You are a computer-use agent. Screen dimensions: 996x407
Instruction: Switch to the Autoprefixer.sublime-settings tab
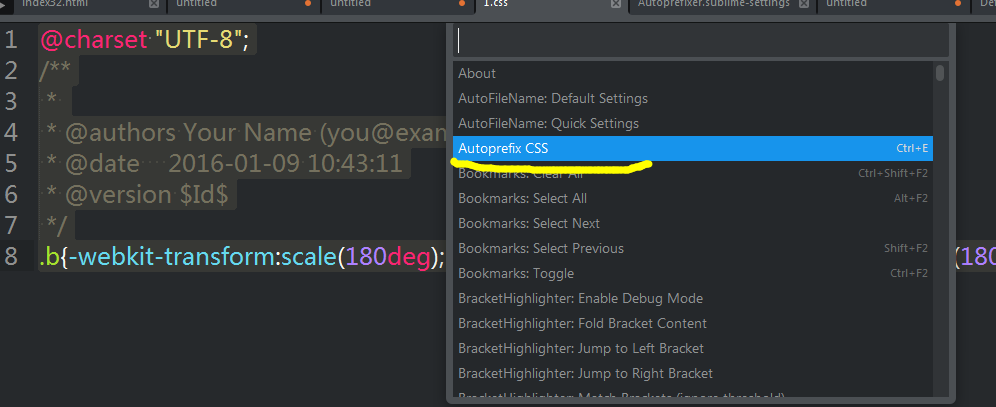click(x=713, y=4)
